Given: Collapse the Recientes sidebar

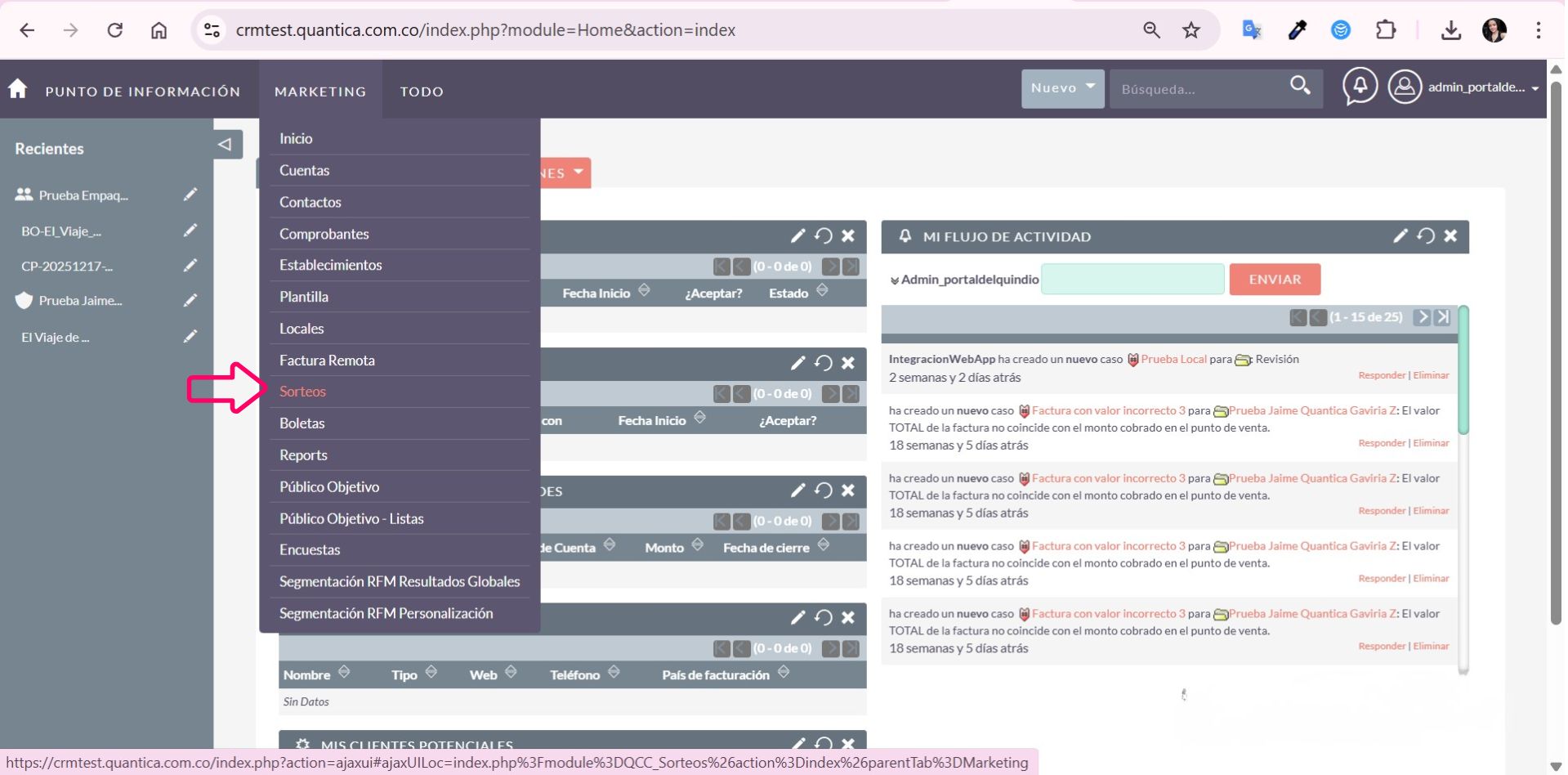Looking at the screenshot, I should click(226, 145).
